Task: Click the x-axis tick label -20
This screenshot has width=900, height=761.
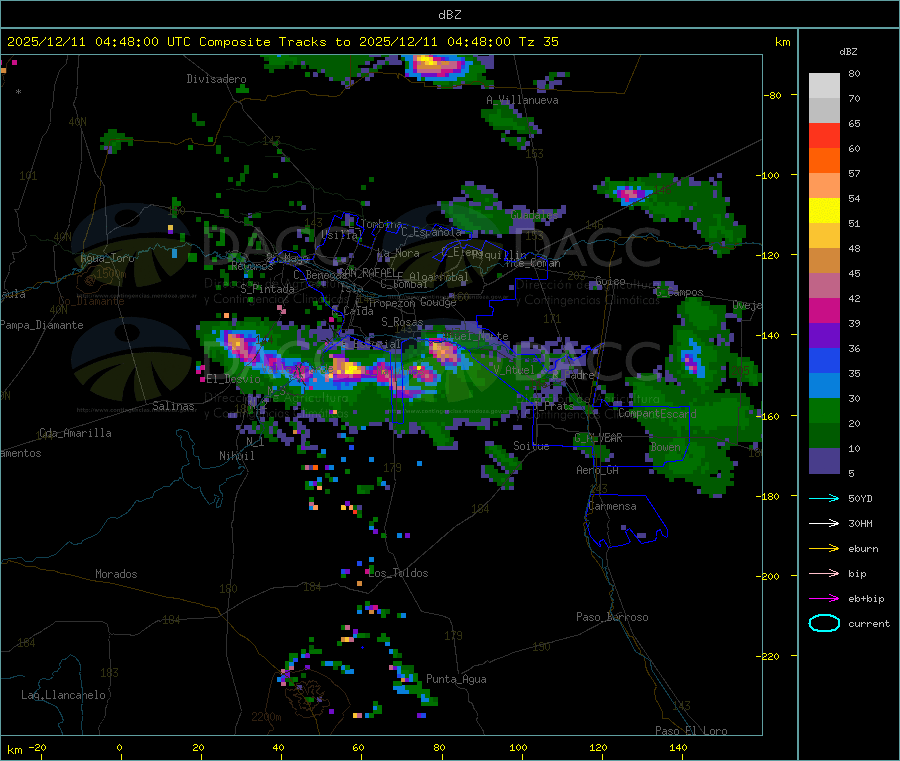Action: pyautogui.click(x=37, y=747)
